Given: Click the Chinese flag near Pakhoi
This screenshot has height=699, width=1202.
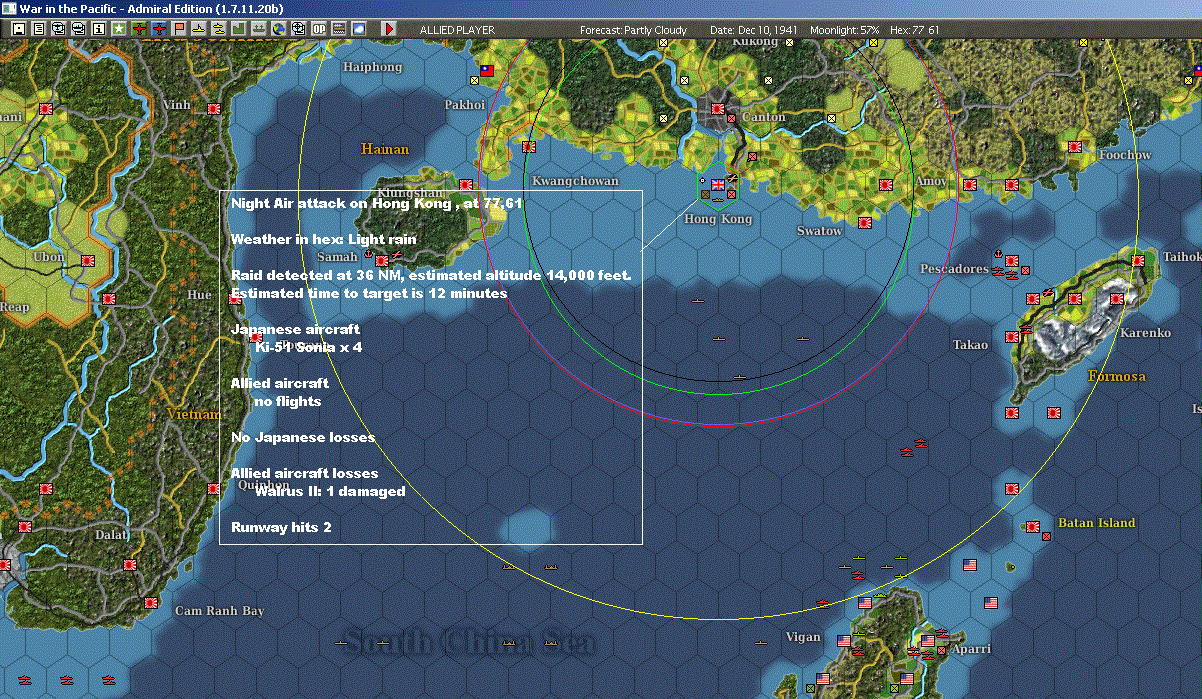Looking at the screenshot, I should (488, 71).
